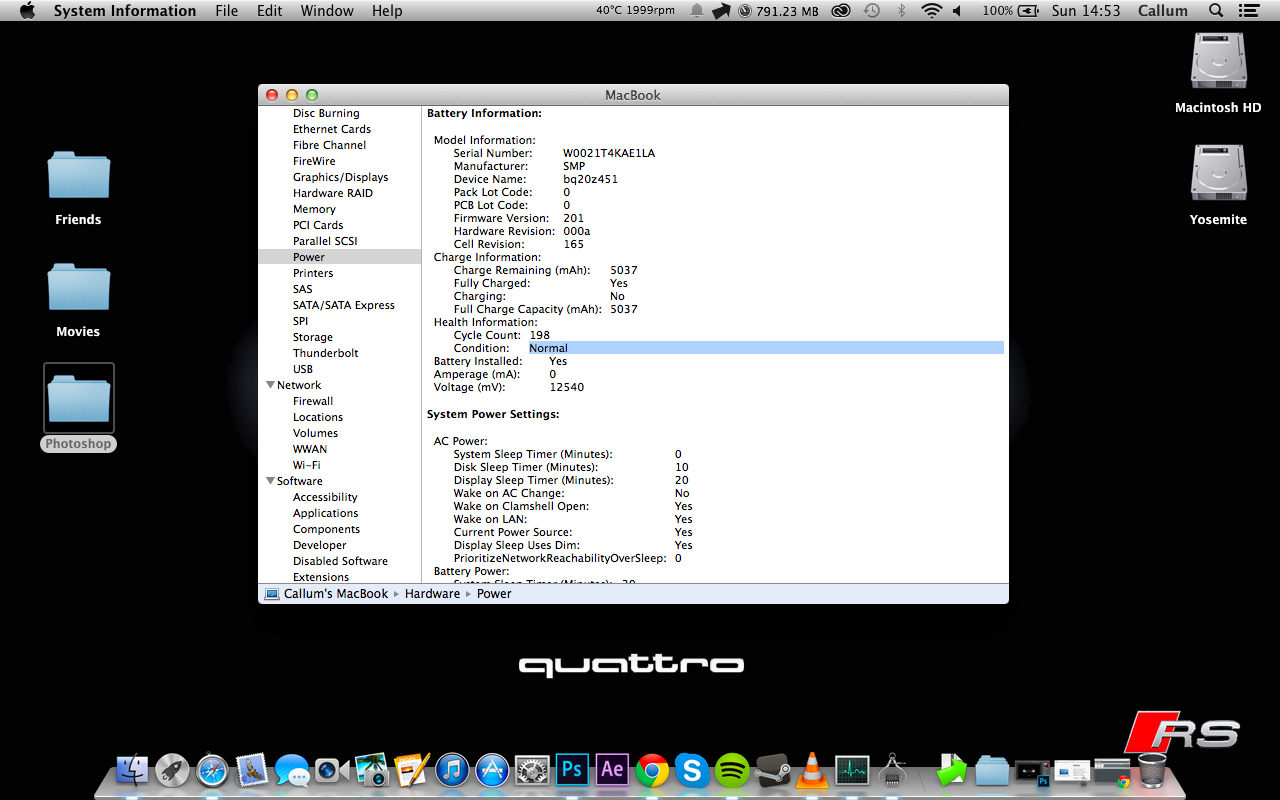
Task: Launch Launchpad rocket icon in Dock
Action: 172,770
